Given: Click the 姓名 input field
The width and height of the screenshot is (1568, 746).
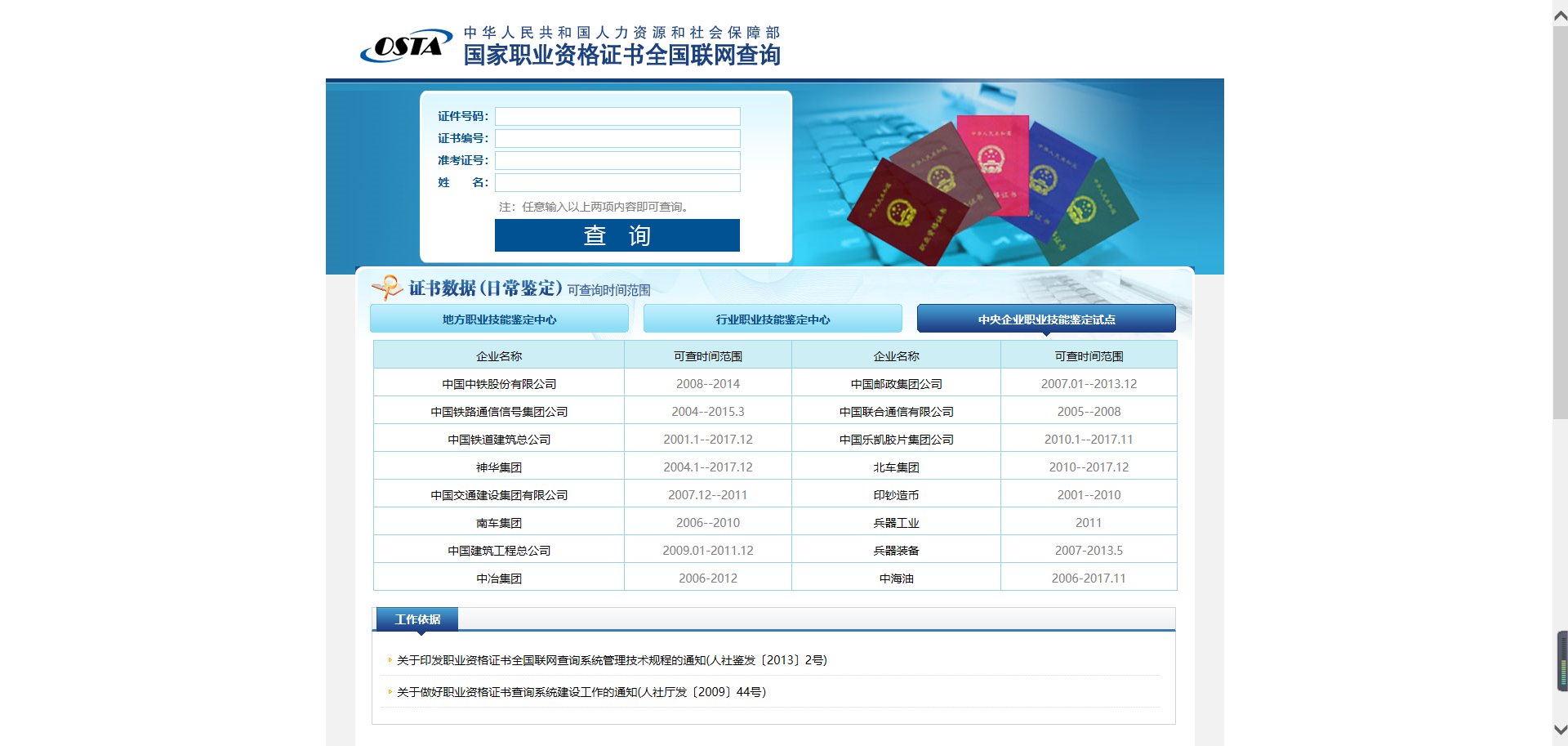Looking at the screenshot, I should [617, 182].
